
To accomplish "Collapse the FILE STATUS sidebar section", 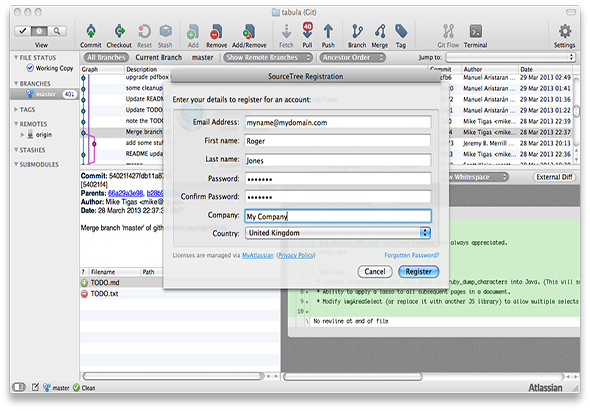I will [16, 58].
